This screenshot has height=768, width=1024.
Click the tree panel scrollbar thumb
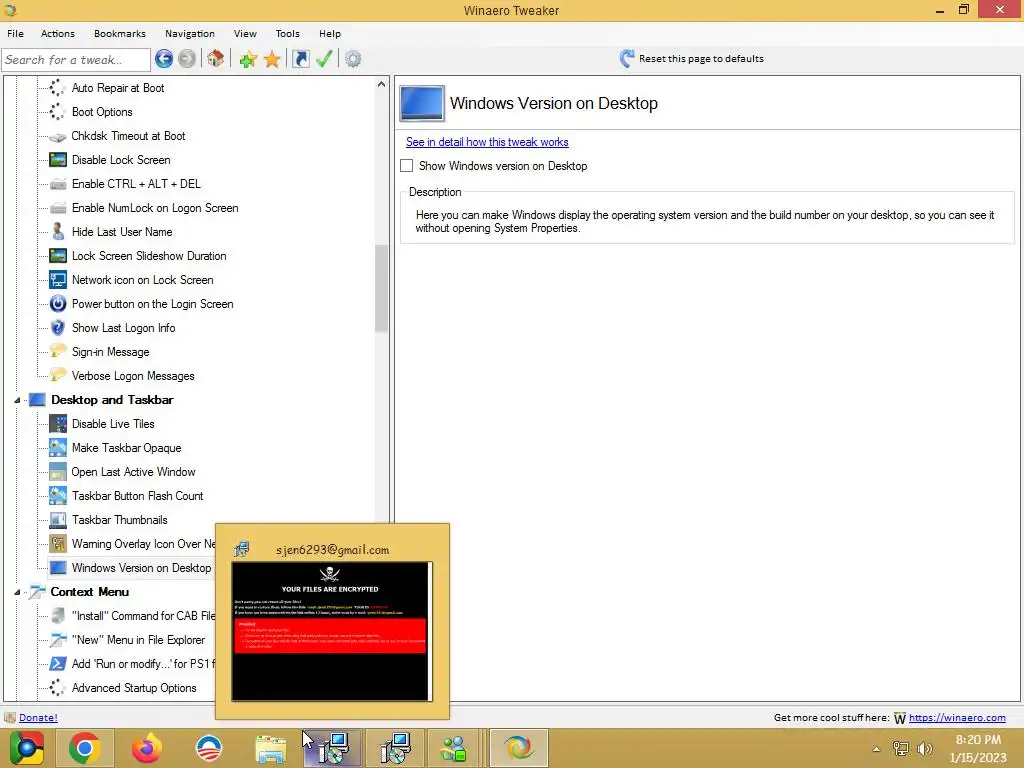pos(381,289)
